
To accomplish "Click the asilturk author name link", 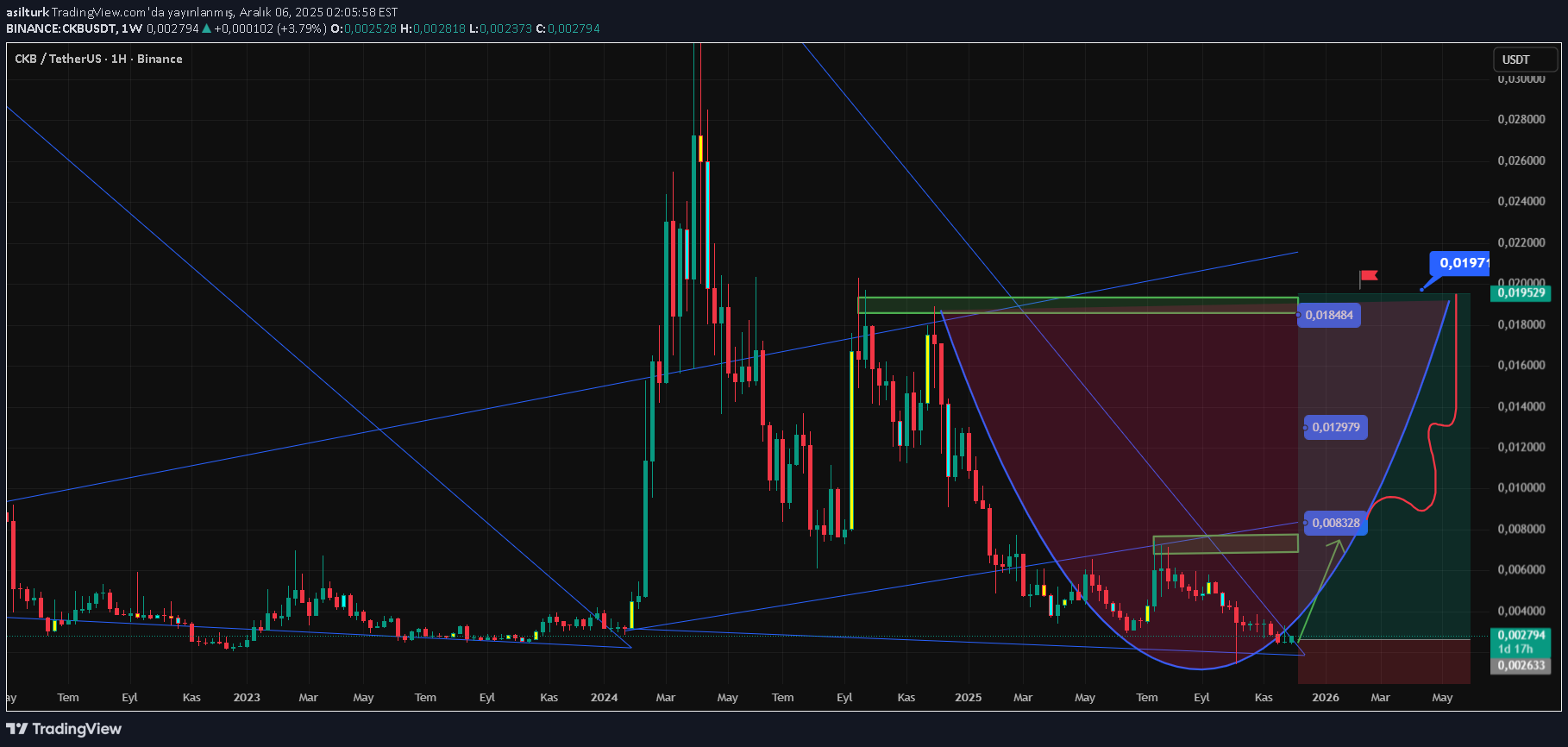I will point(27,12).
